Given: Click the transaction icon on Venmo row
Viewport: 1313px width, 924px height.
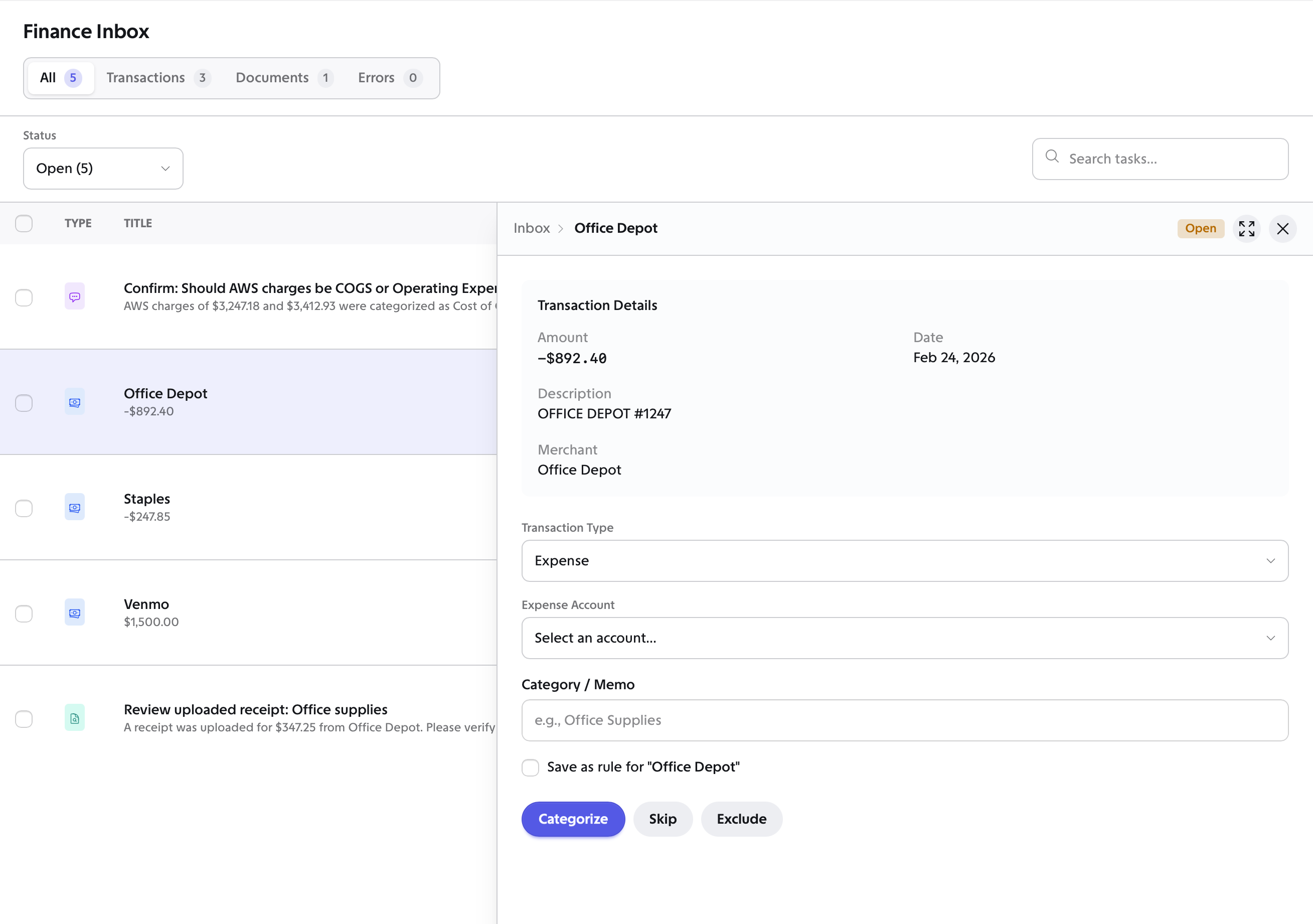Looking at the screenshot, I should click(x=74, y=613).
